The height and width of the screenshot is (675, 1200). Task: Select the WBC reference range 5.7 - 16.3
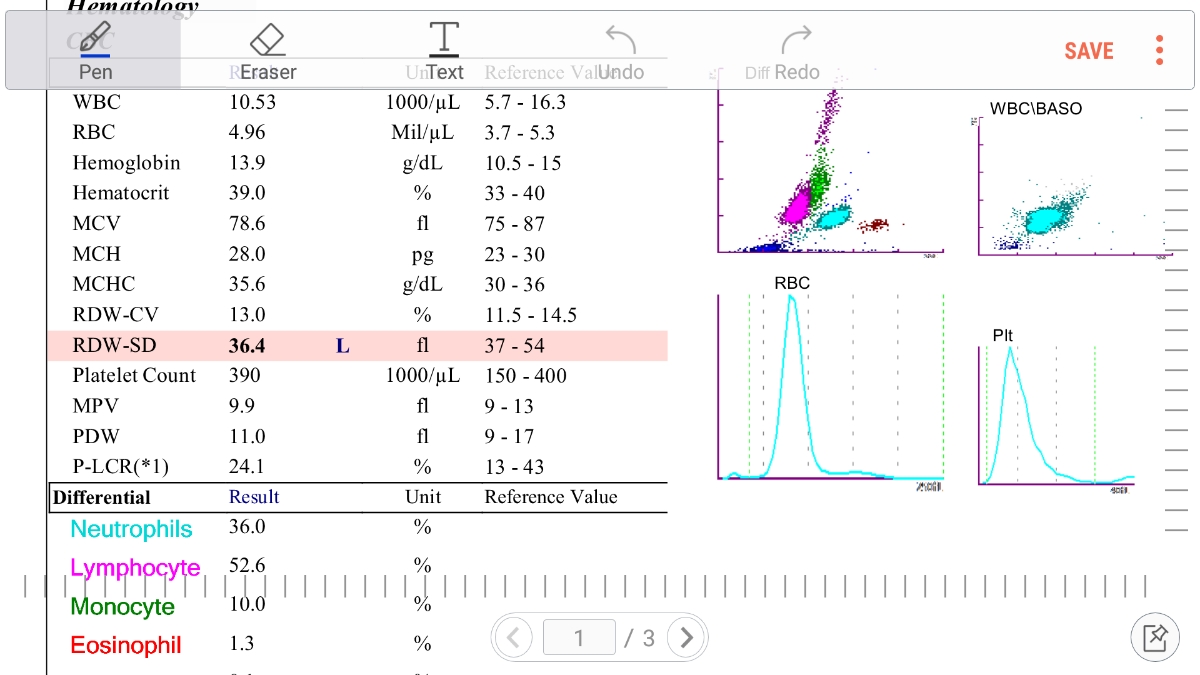point(525,102)
